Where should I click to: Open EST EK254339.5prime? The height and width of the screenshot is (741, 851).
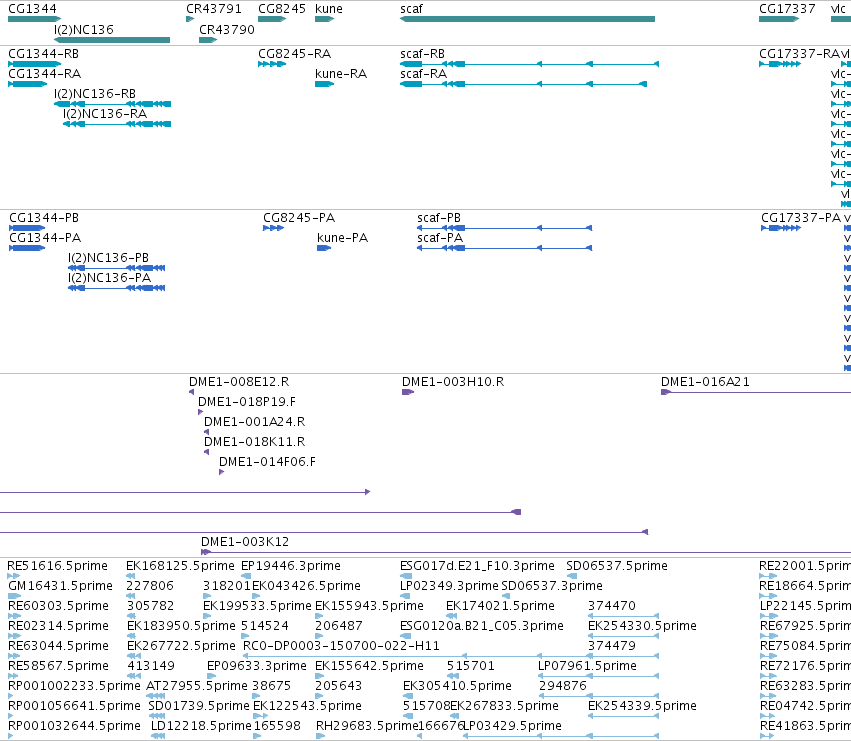tap(643, 706)
